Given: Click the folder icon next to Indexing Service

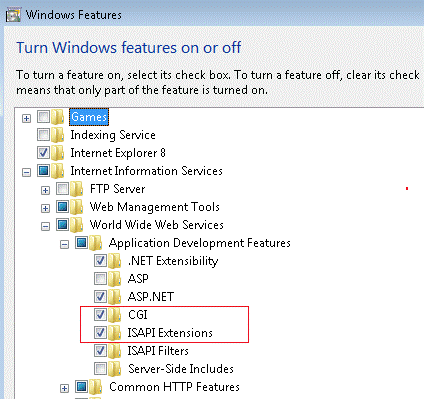Looking at the screenshot, I should click(58, 135).
